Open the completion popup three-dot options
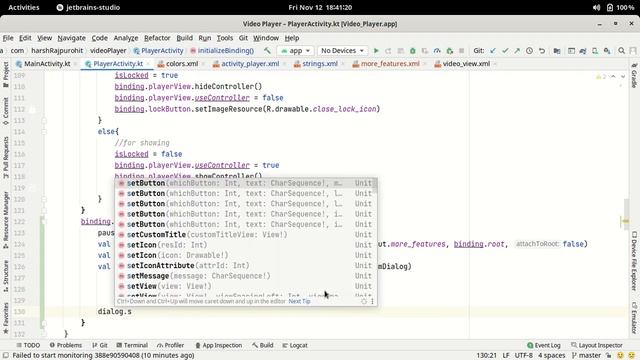 tap(372, 301)
